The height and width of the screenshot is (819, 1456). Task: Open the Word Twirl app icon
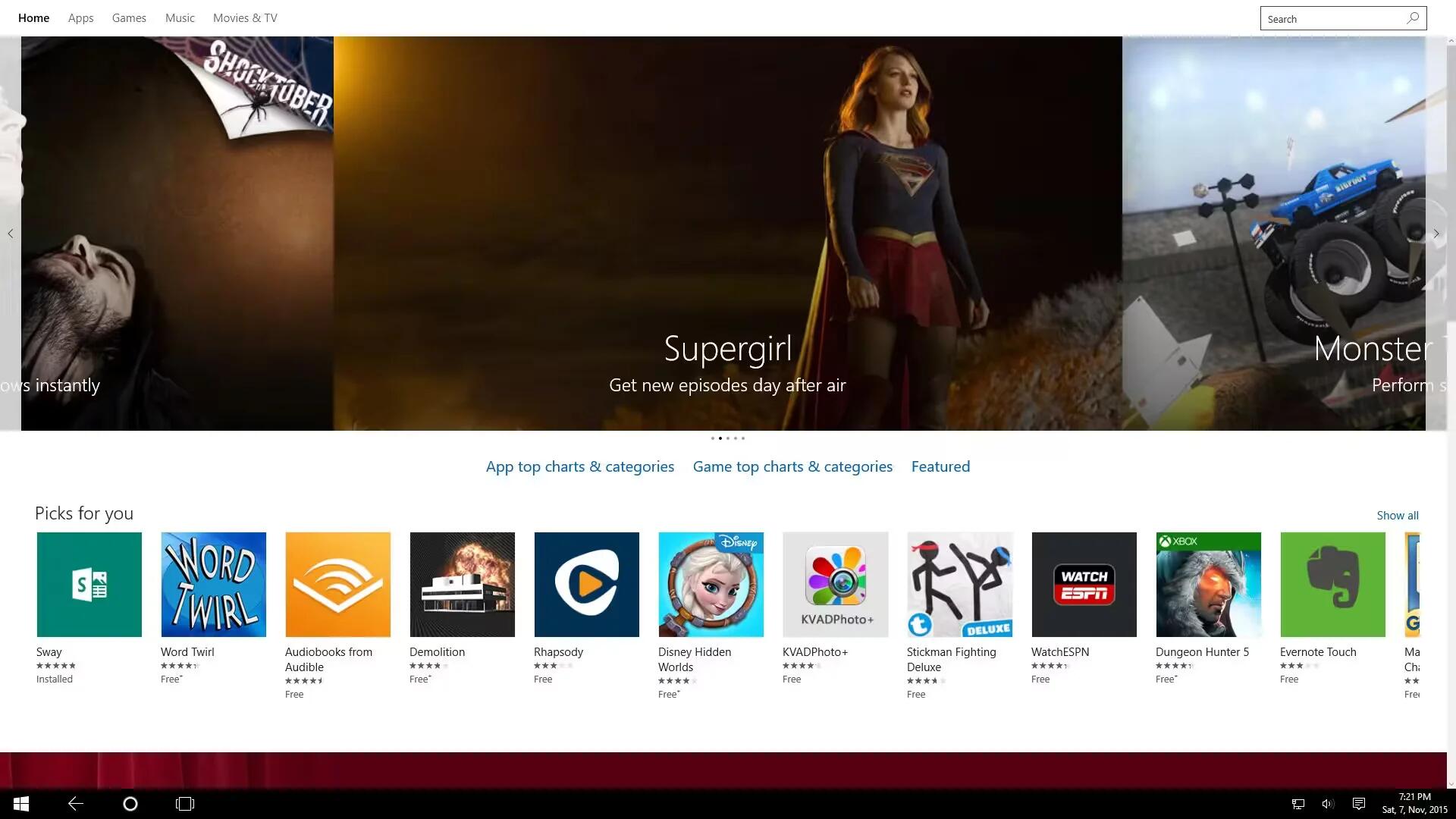click(x=213, y=585)
